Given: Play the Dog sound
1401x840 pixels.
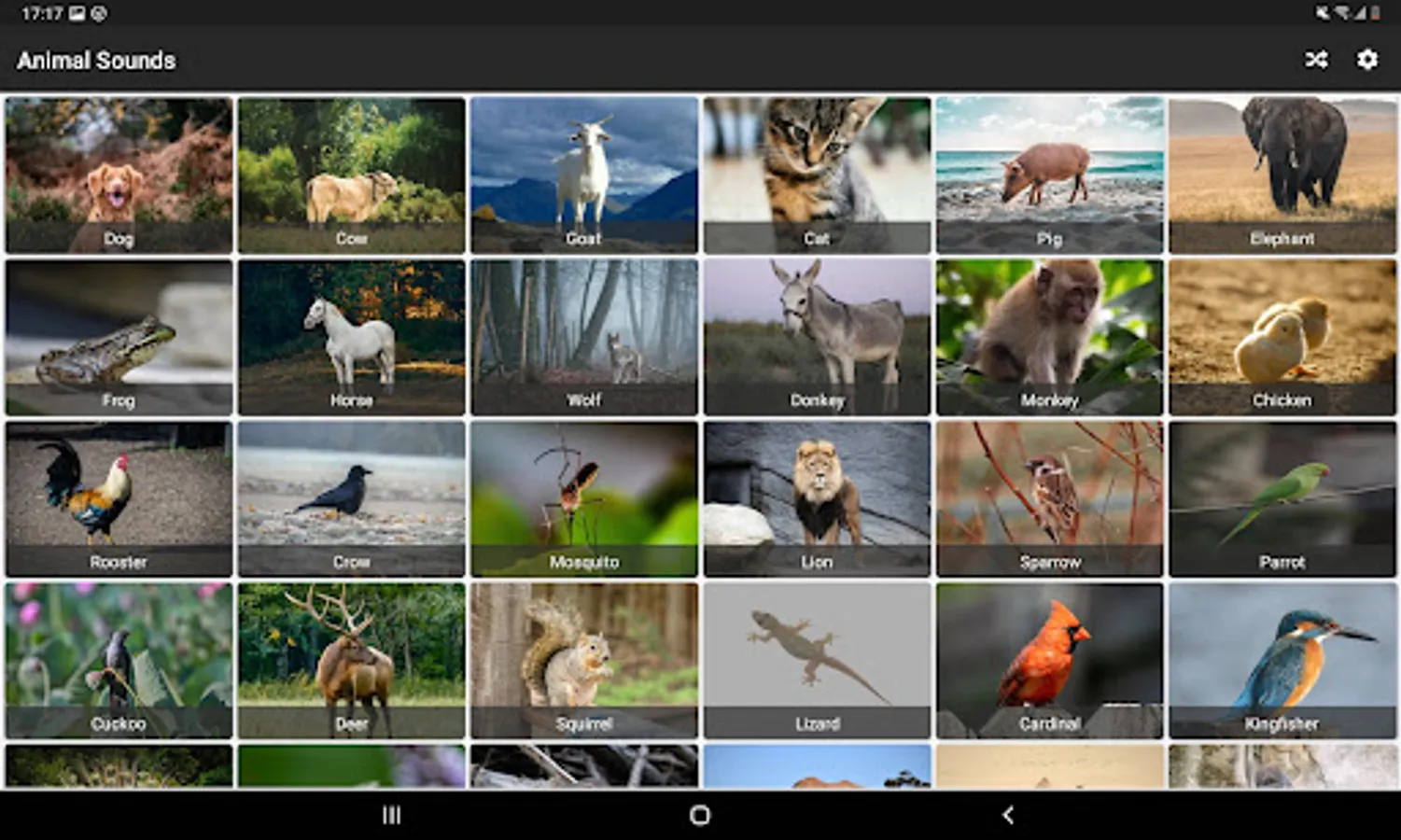Looking at the screenshot, I should click(x=119, y=175).
